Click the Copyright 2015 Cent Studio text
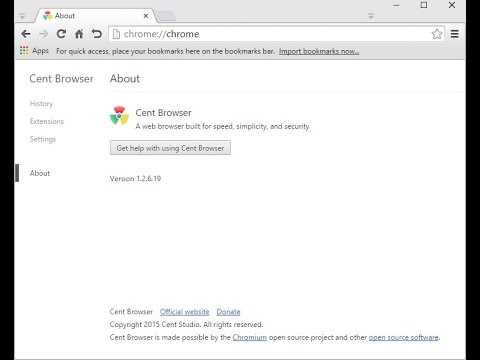This screenshot has width=480, height=360. point(186,324)
